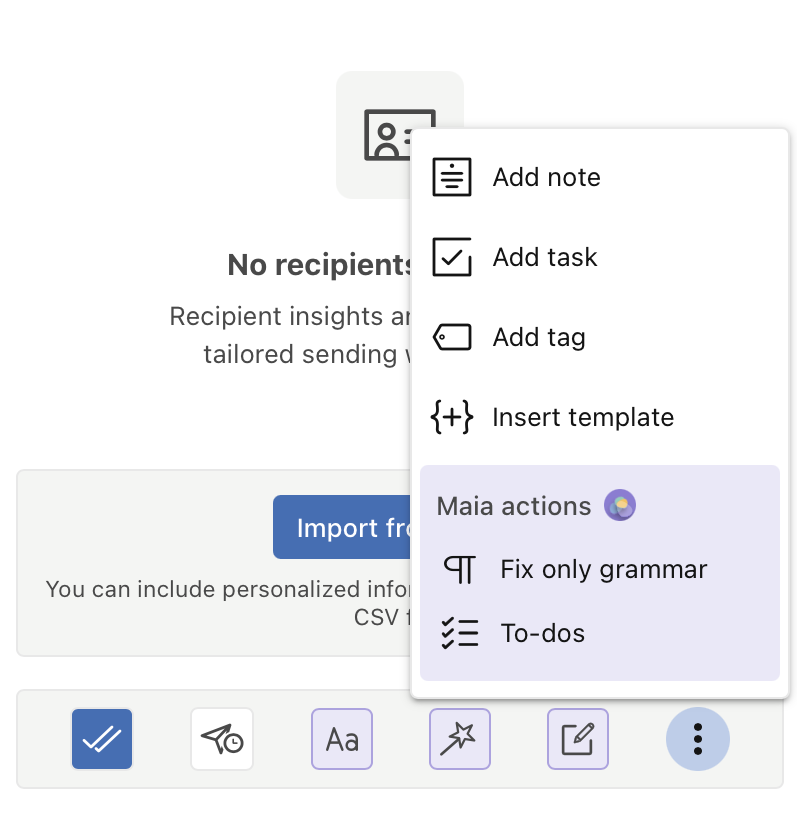Select the To-dos Maia action

point(600,633)
